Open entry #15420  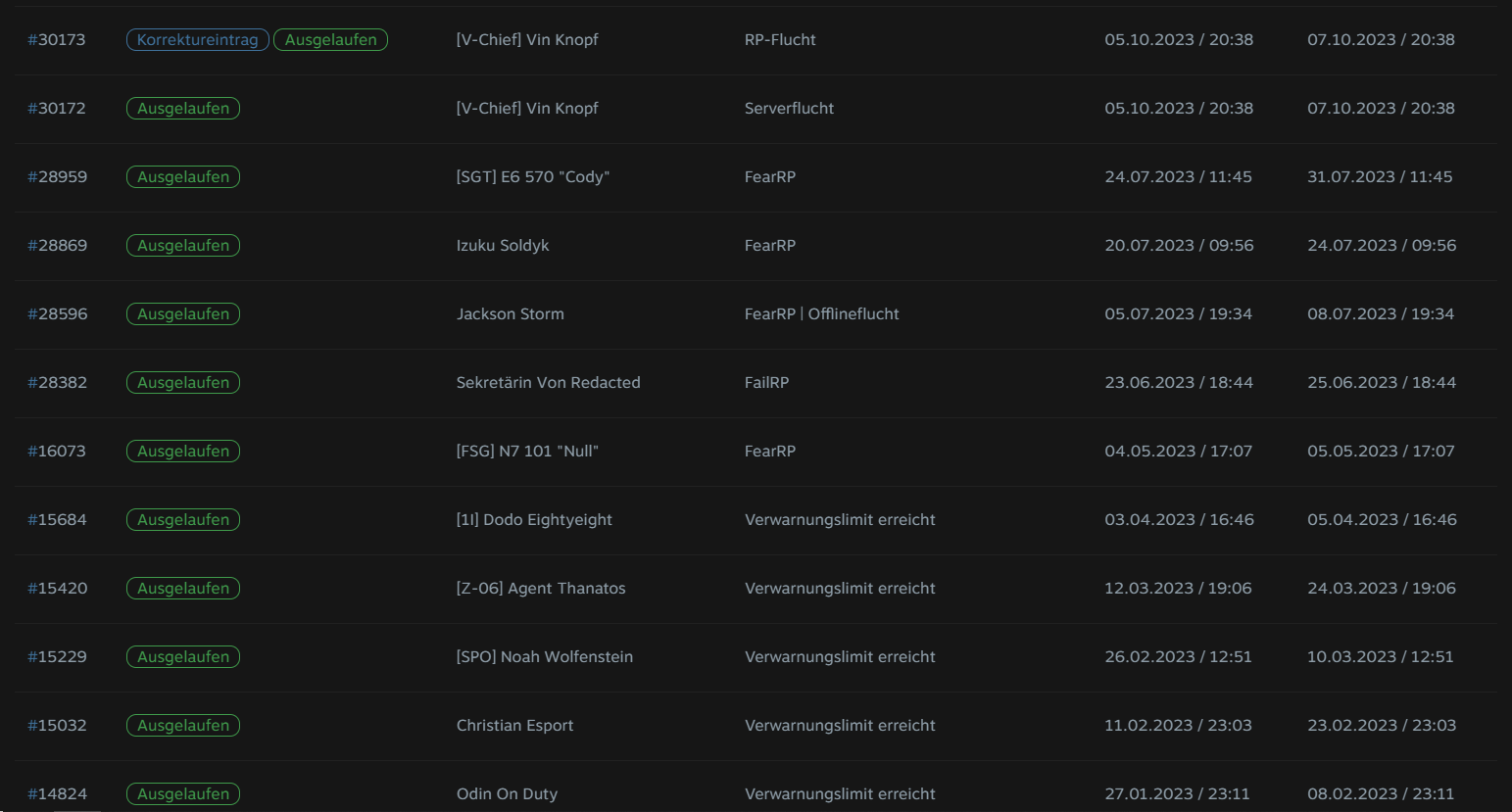(x=57, y=589)
